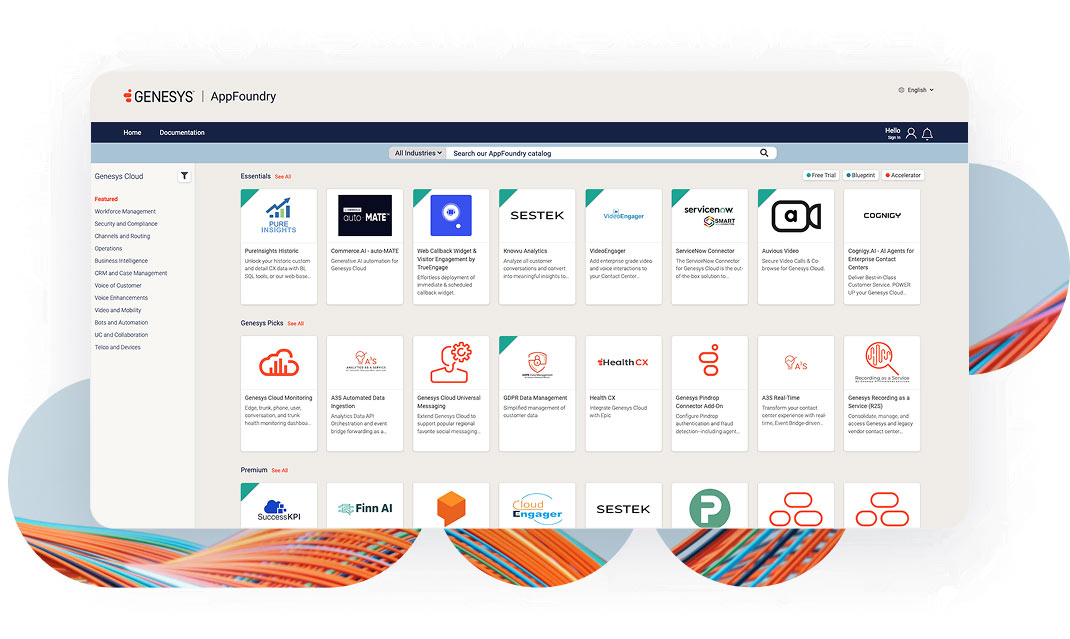Open the All Industries dropdown
Viewport: 1070px width, 639px height.
[x=418, y=153]
